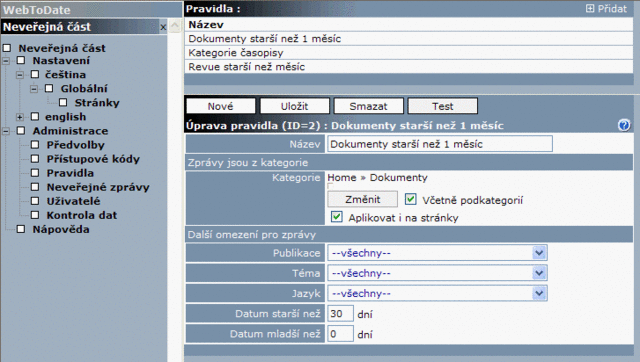Tick the Nápověda tree checkbox
640x362 pixels.
[x=21, y=229]
